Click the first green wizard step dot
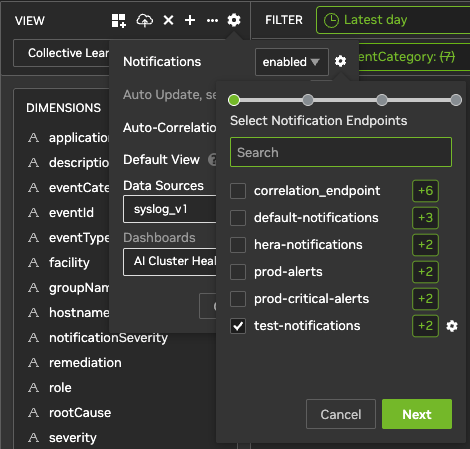This screenshot has width=470, height=449. 234,100
